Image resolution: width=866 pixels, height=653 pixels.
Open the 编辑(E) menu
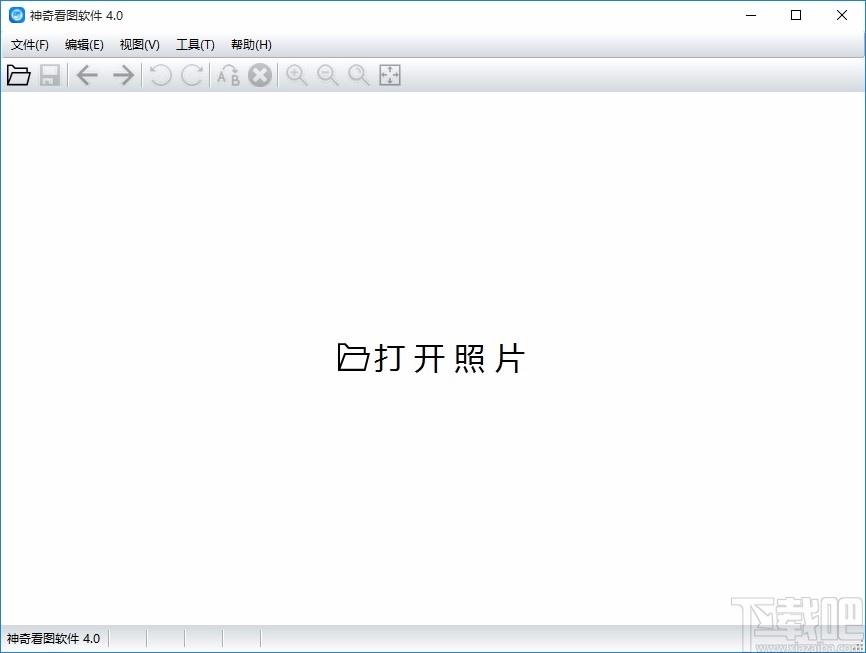click(x=84, y=45)
